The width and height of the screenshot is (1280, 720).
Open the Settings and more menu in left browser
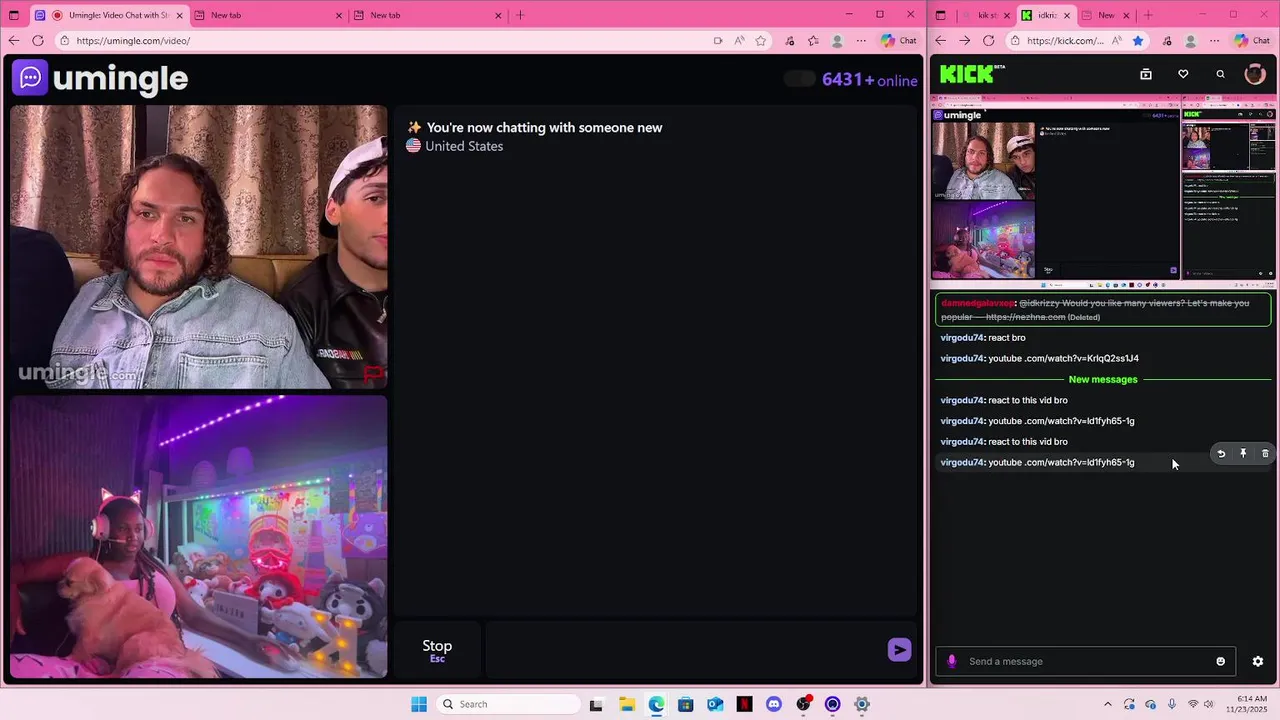(x=860, y=41)
